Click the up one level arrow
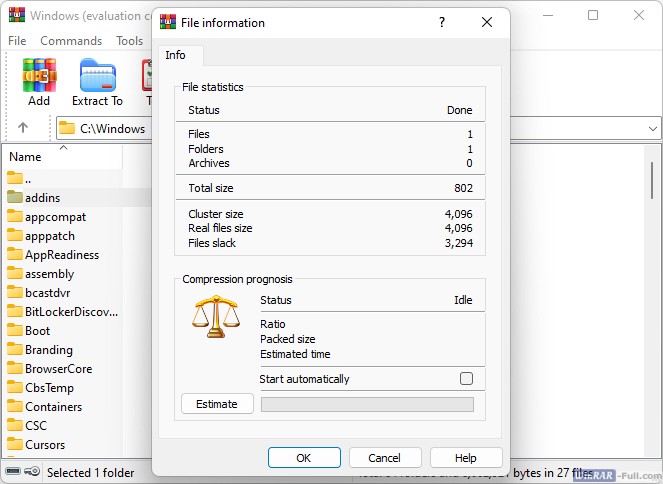This screenshot has height=484, width=663. pos(23,128)
